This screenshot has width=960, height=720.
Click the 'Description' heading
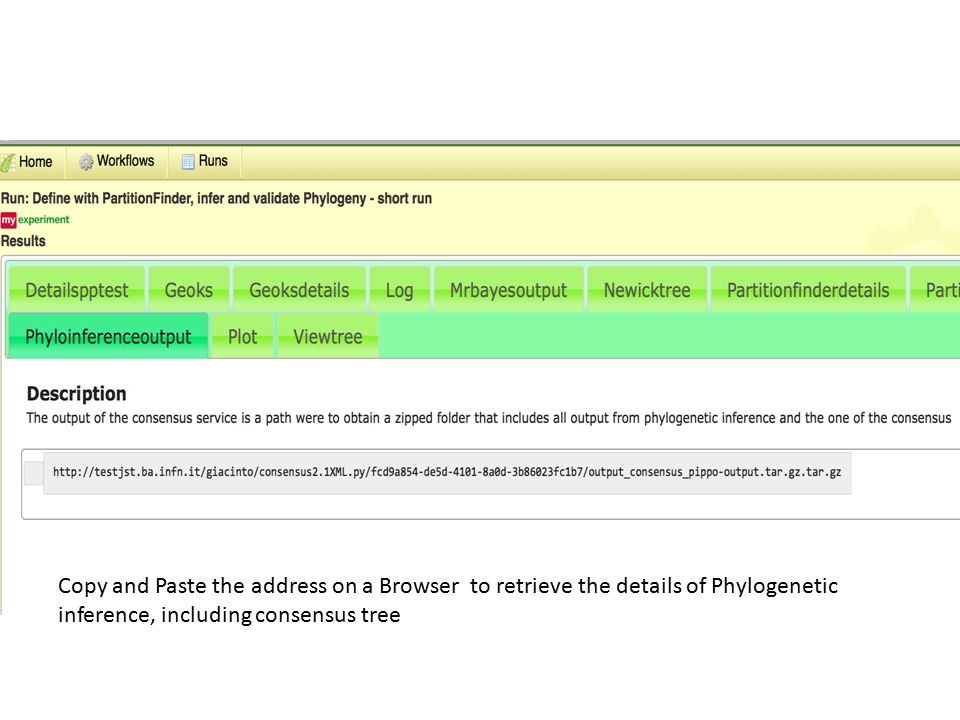[x=77, y=394]
